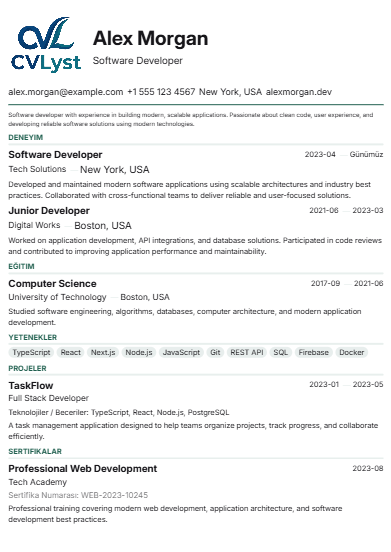The width and height of the screenshot is (391, 552).
Task: Click the phone number +1 555 123 4567
Action: pos(161,92)
